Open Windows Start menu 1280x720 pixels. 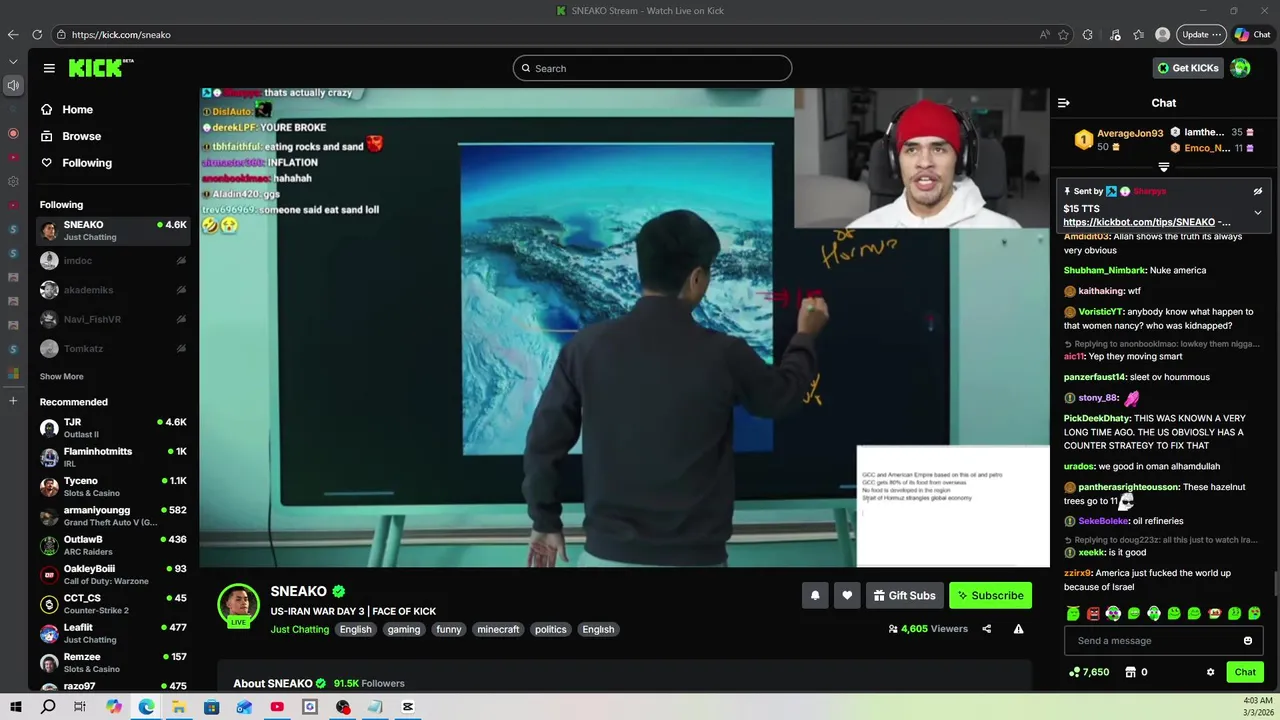coord(16,707)
